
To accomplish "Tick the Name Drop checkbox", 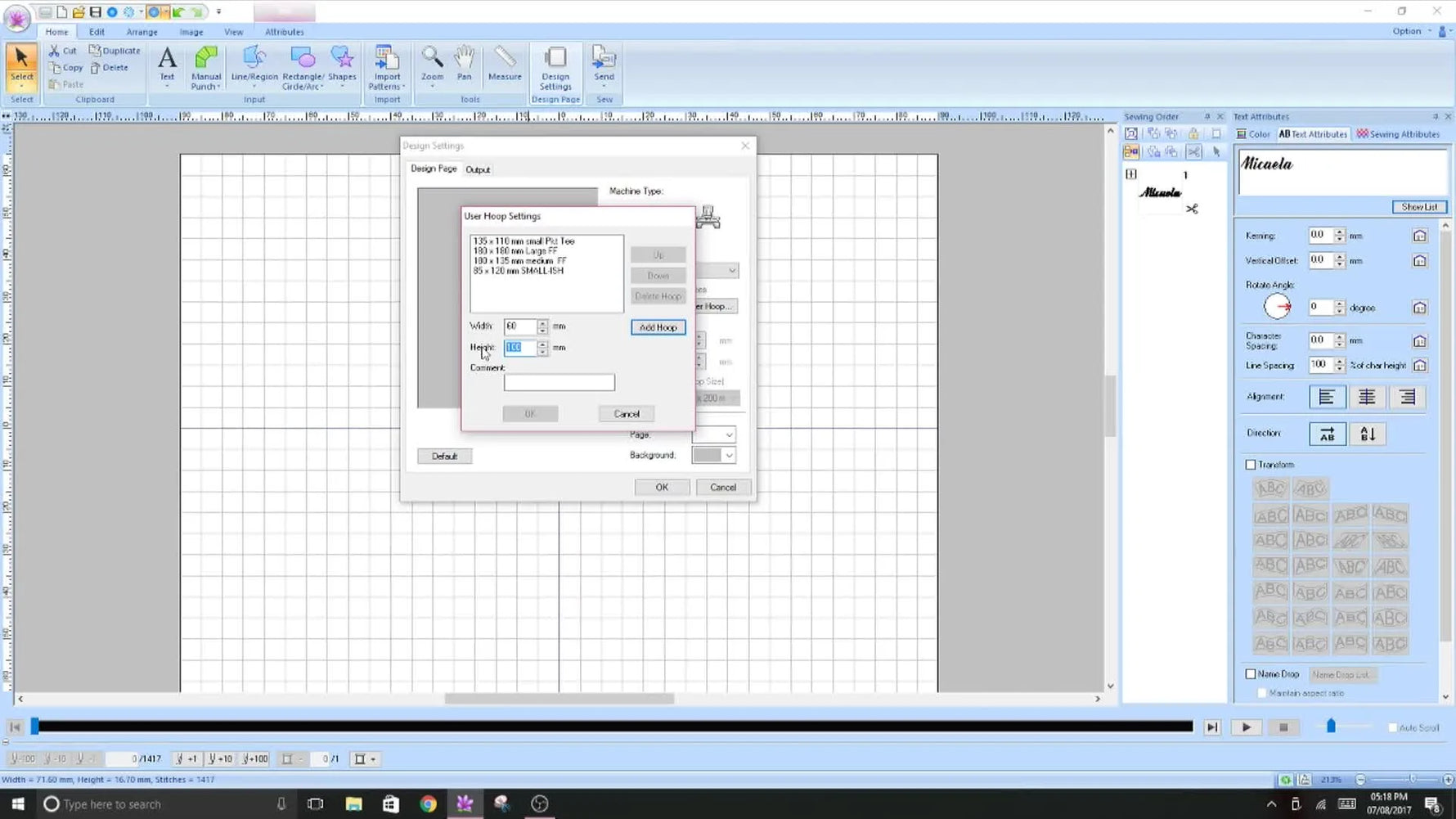I will 1251,674.
